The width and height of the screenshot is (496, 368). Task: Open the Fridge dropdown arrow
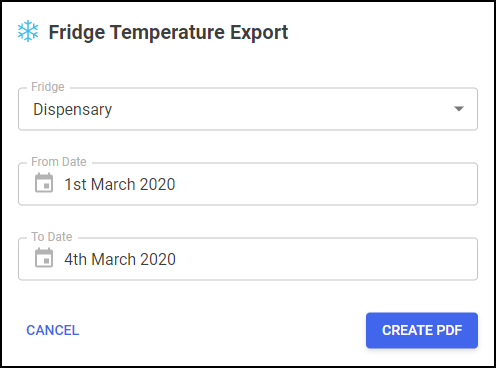pyautogui.click(x=459, y=109)
